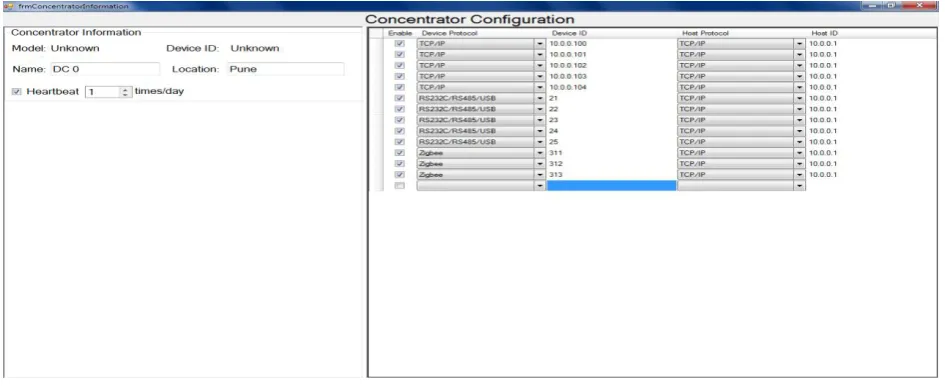Check Enable box in the empty new row
The width and height of the screenshot is (945, 390).
point(399,186)
